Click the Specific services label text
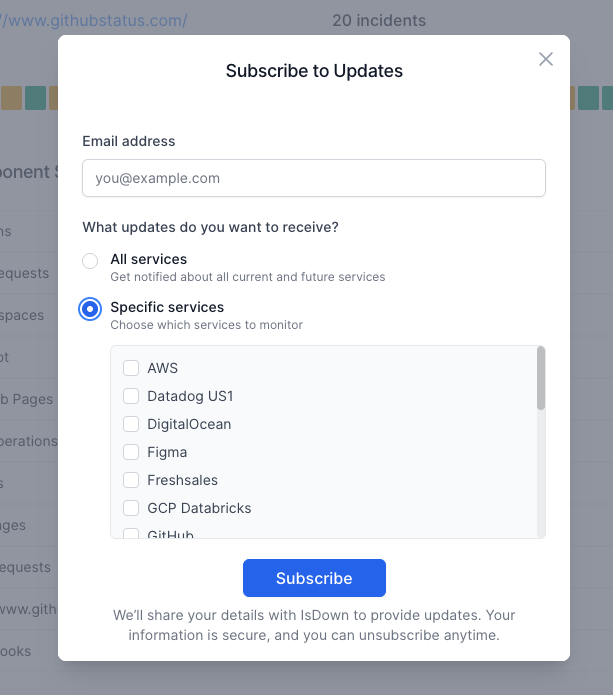 coord(167,307)
